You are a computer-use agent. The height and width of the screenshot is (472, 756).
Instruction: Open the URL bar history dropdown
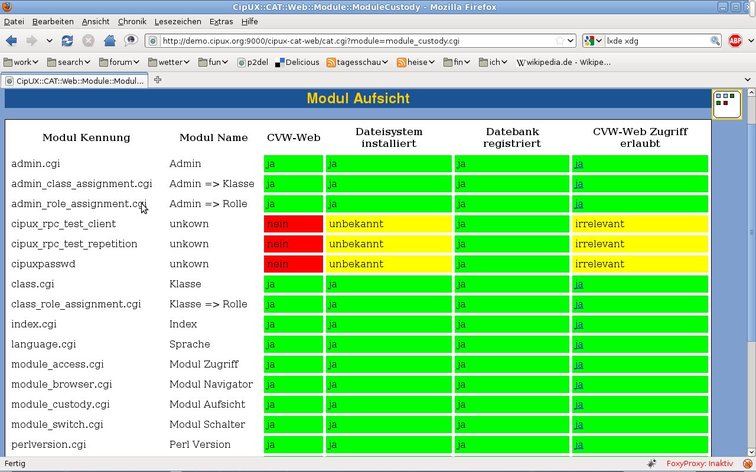click(x=571, y=41)
